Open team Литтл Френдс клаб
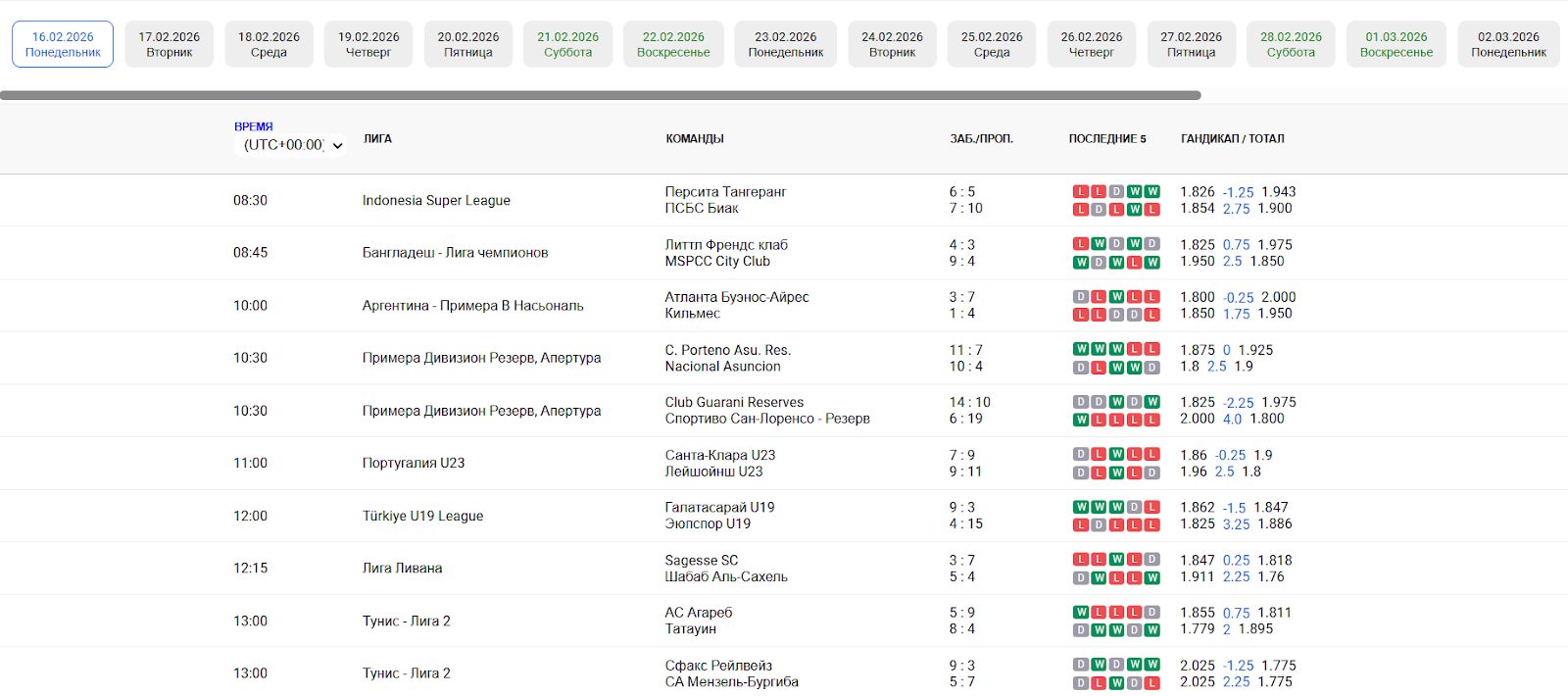The image size is (1568, 696). point(725,245)
